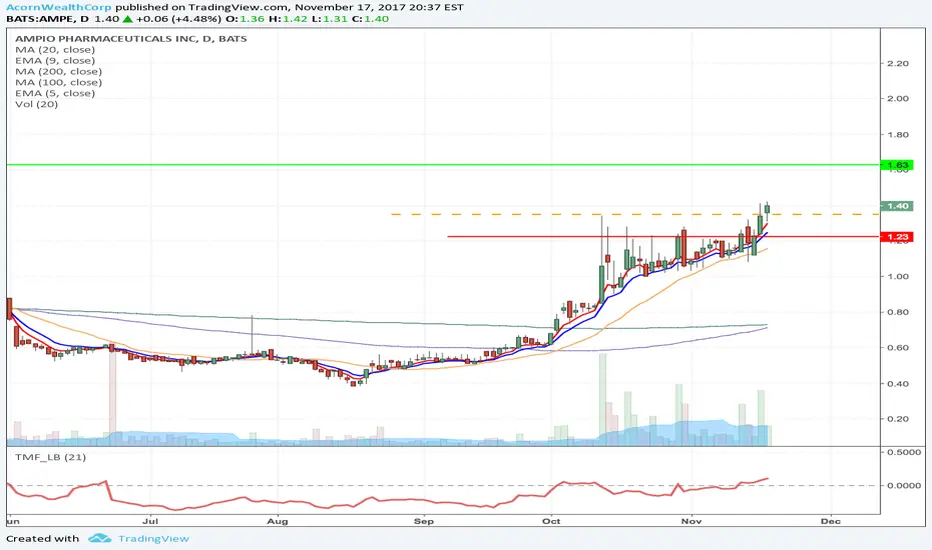Click the H:1.42 high price value
The width and height of the screenshot is (932, 550).
click(x=287, y=19)
